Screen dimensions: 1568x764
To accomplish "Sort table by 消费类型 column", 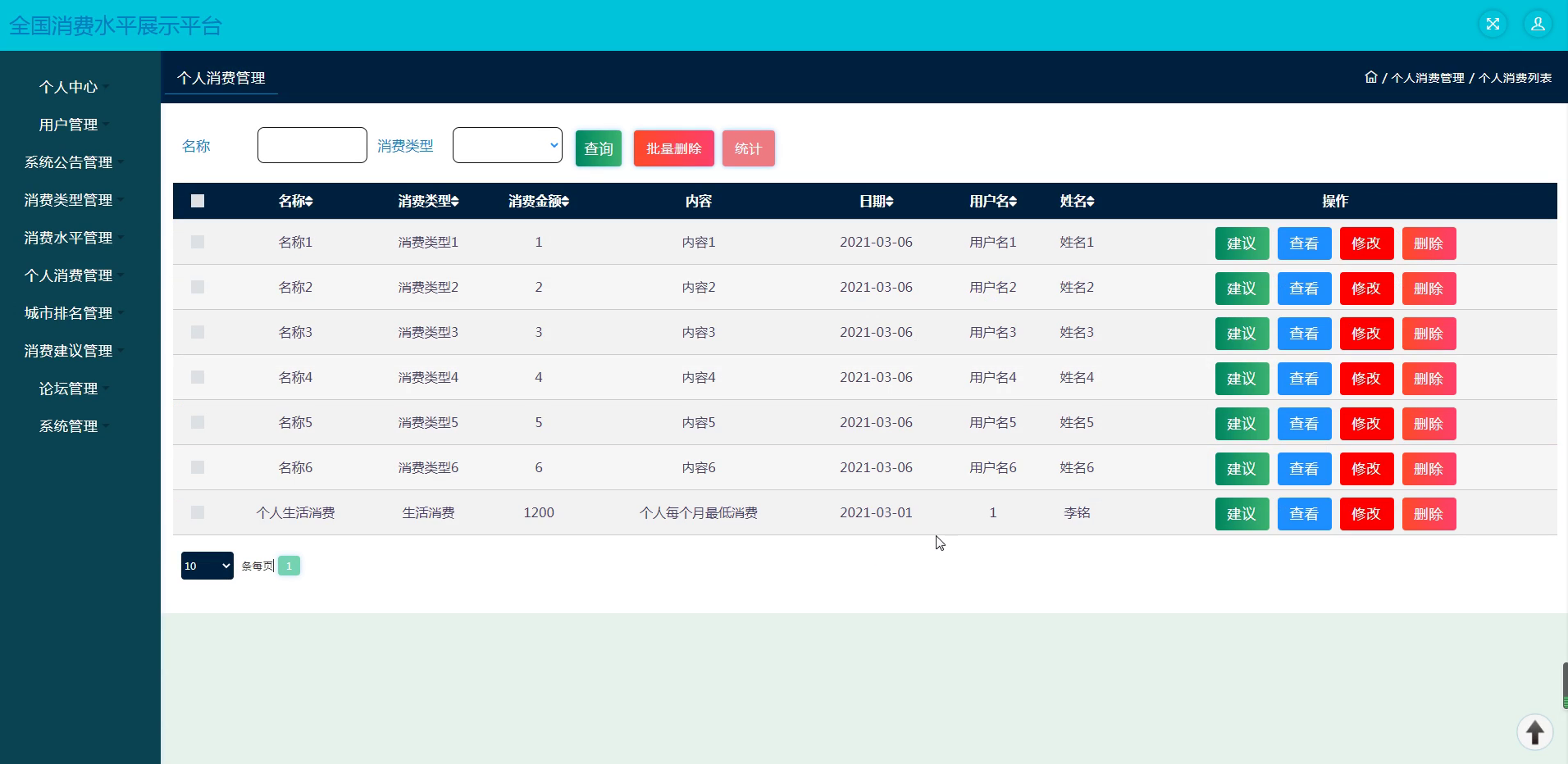I will pos(428,201).
